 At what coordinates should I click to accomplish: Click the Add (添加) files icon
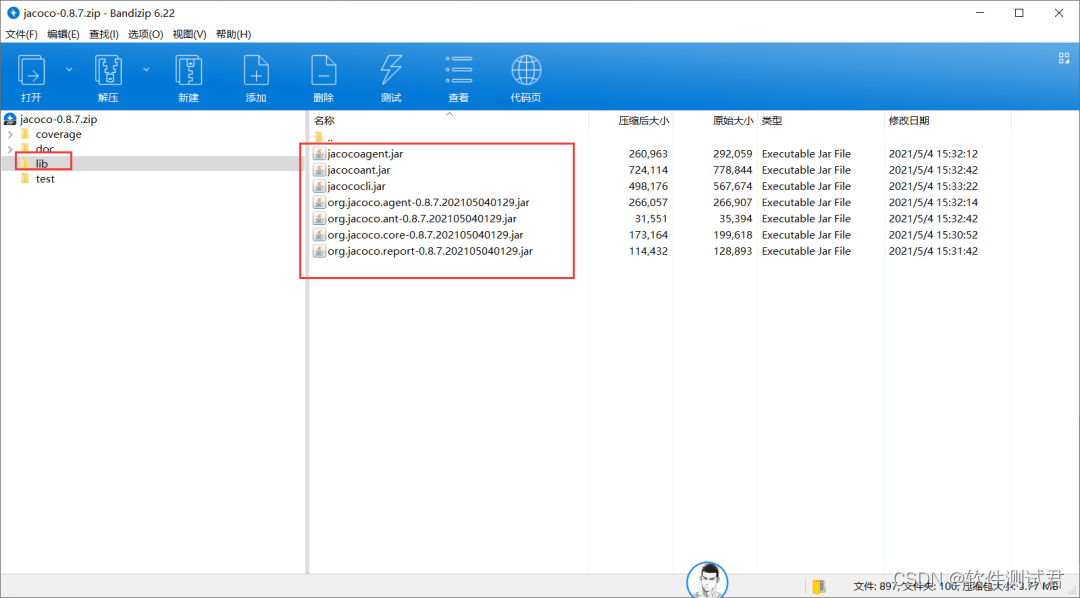click(256, 71)
